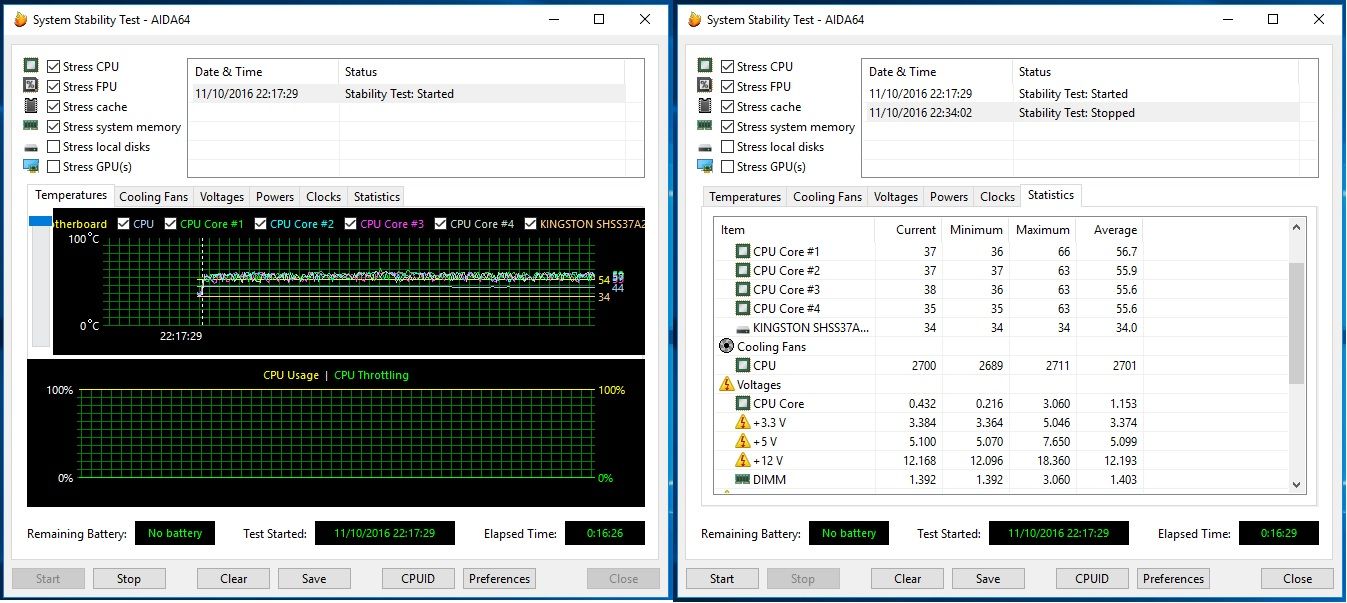The height and width of the screenshot is (603, 1347).
Task: Select the Stability Test: Stopped log entry
Action: pyautogui.click(x=1076, y=113)
